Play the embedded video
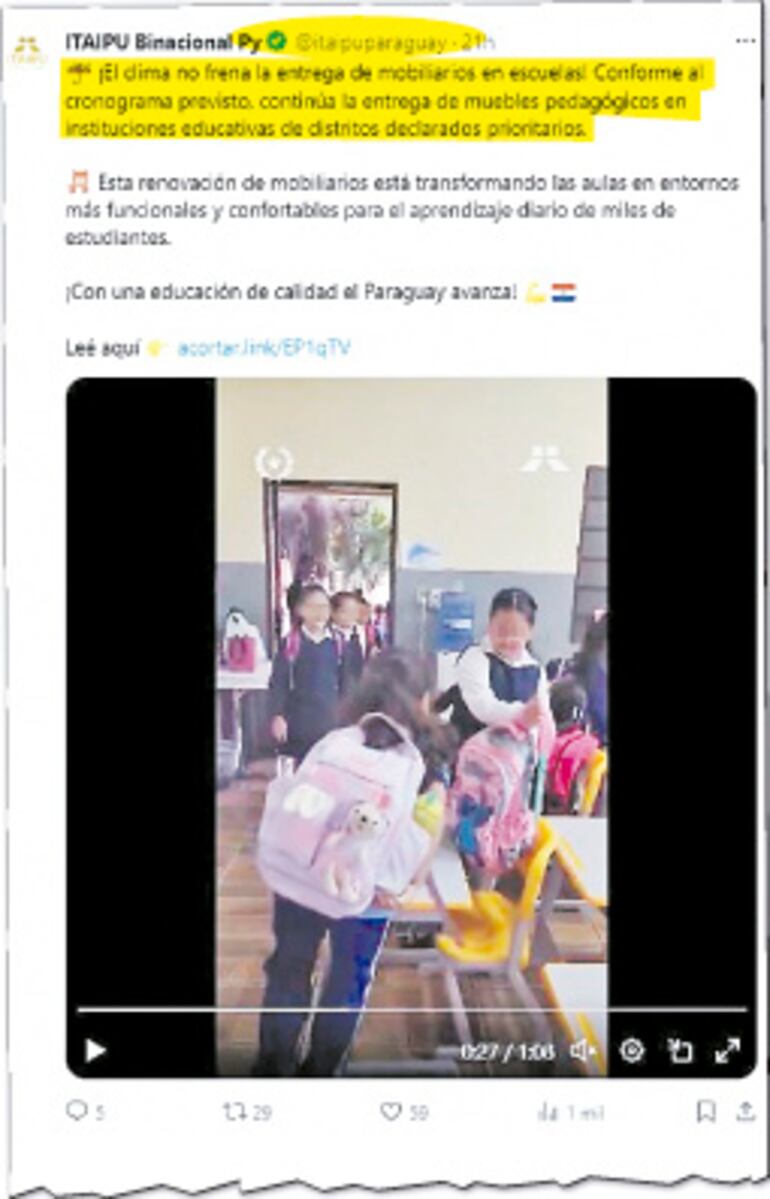 [x=96, y=1051]
